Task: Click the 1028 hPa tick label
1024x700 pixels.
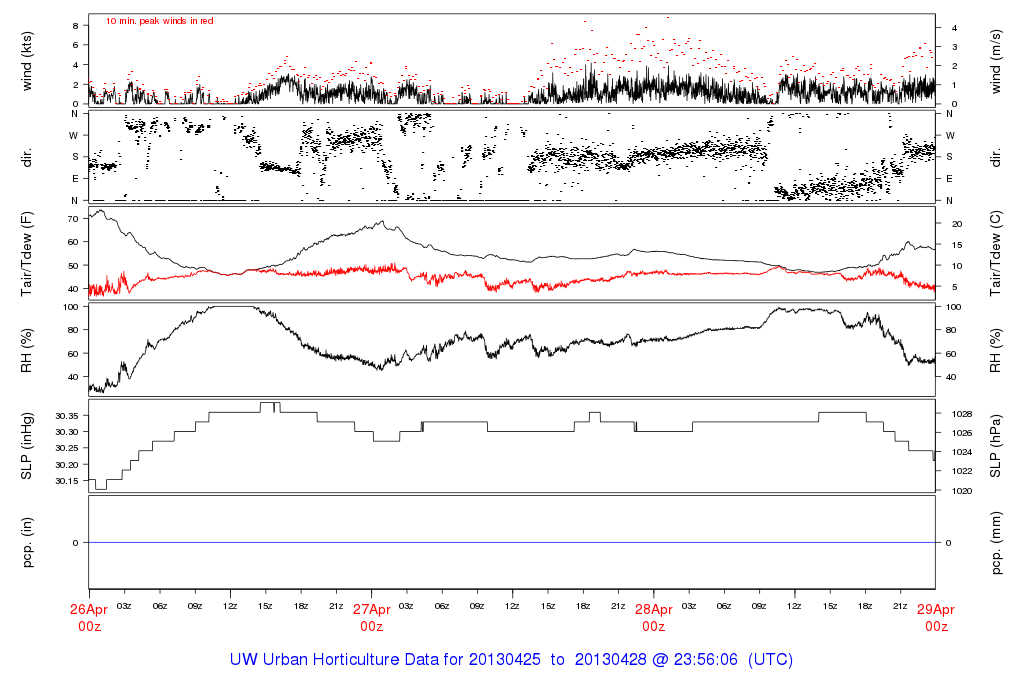Action: click(x=962, y=414)
